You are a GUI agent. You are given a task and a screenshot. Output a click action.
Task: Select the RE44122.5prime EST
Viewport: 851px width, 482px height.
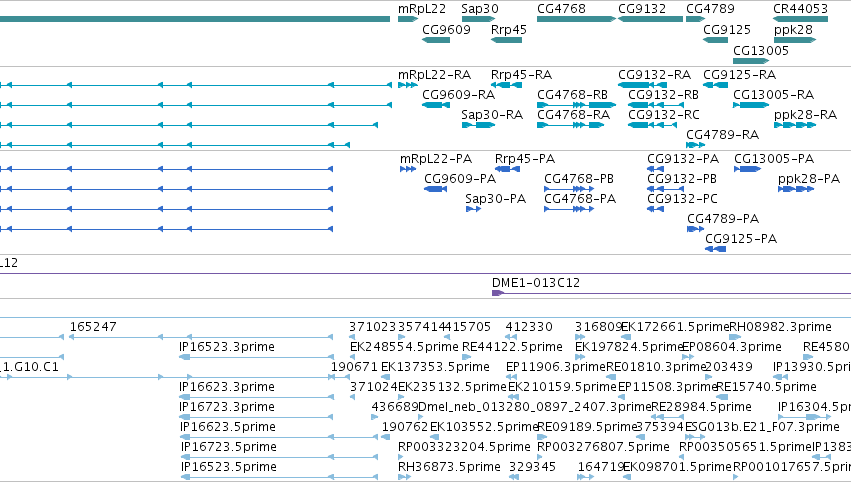coord(466,357)
